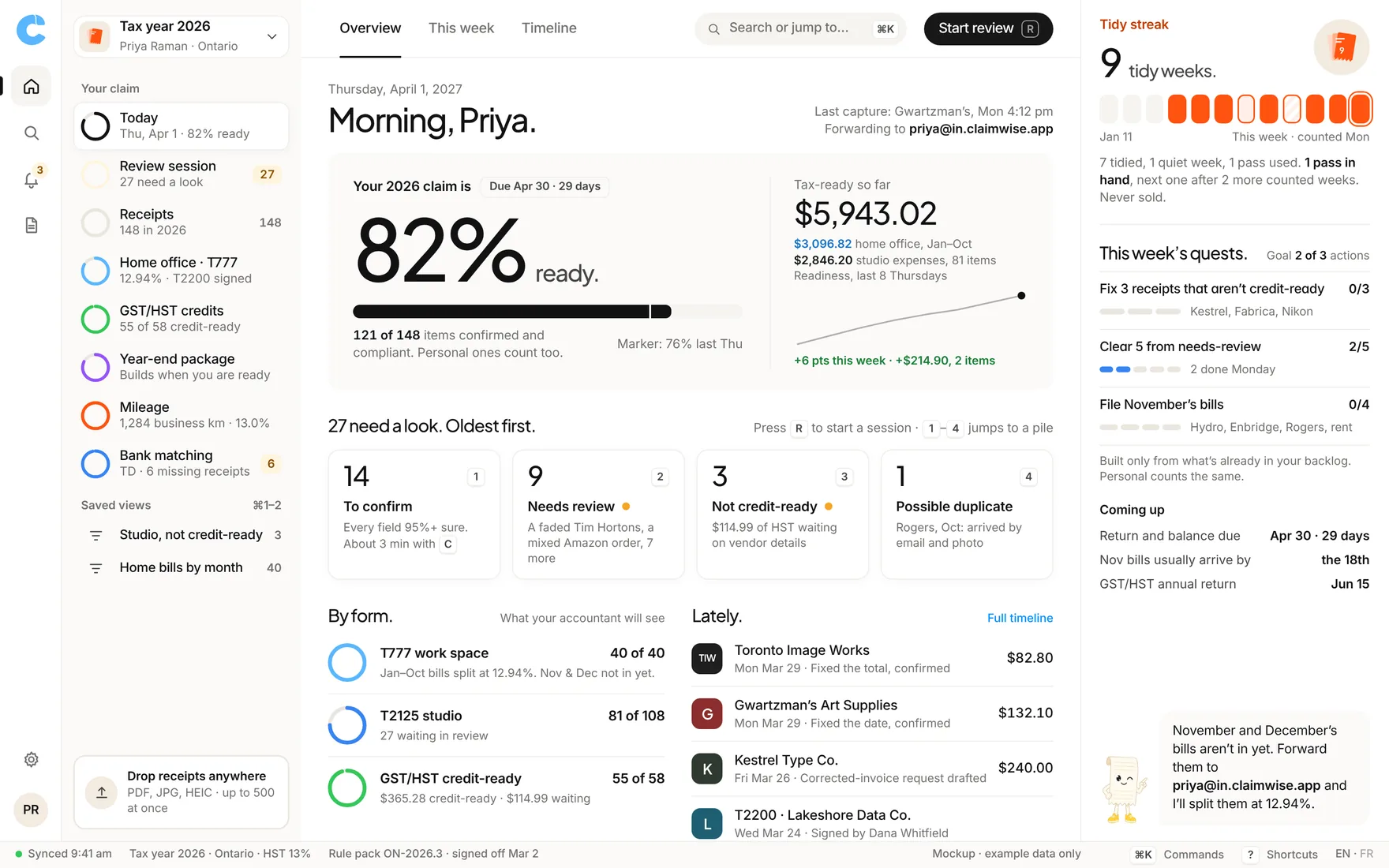Viewport: 1389px width, 868px height.
Task: Switch to the Overview tab
Action: (370, 28)
